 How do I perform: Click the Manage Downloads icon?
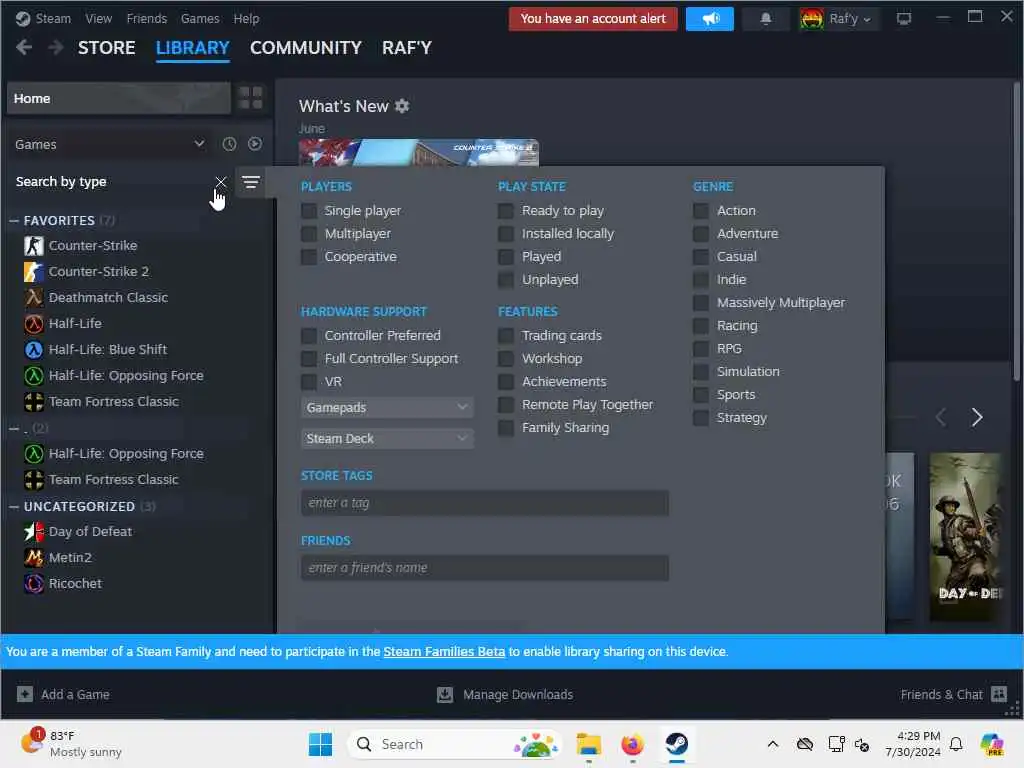(445, 694)
